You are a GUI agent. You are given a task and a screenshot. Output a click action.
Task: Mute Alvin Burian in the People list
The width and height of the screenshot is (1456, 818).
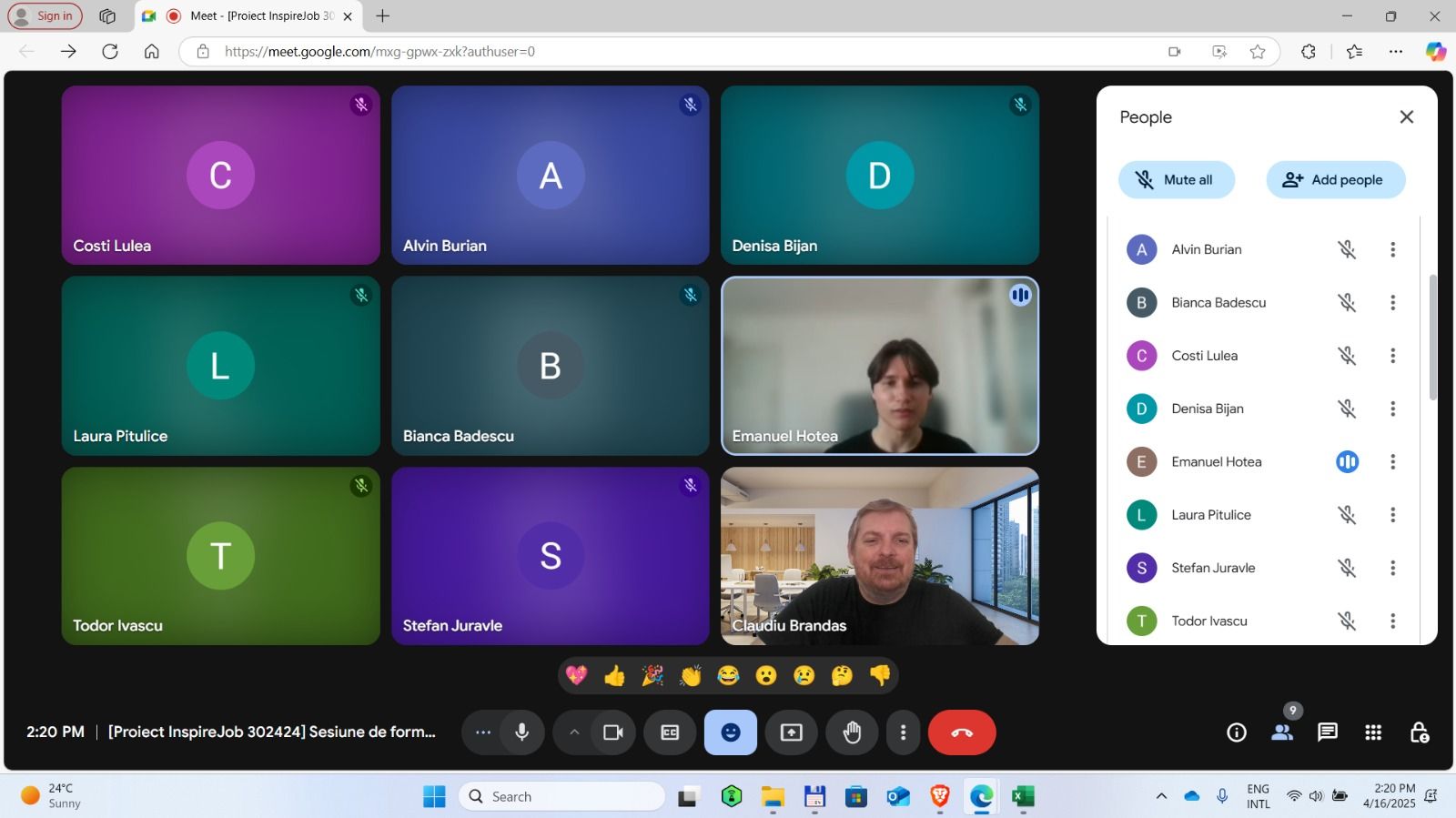[x=1347, y=249]
